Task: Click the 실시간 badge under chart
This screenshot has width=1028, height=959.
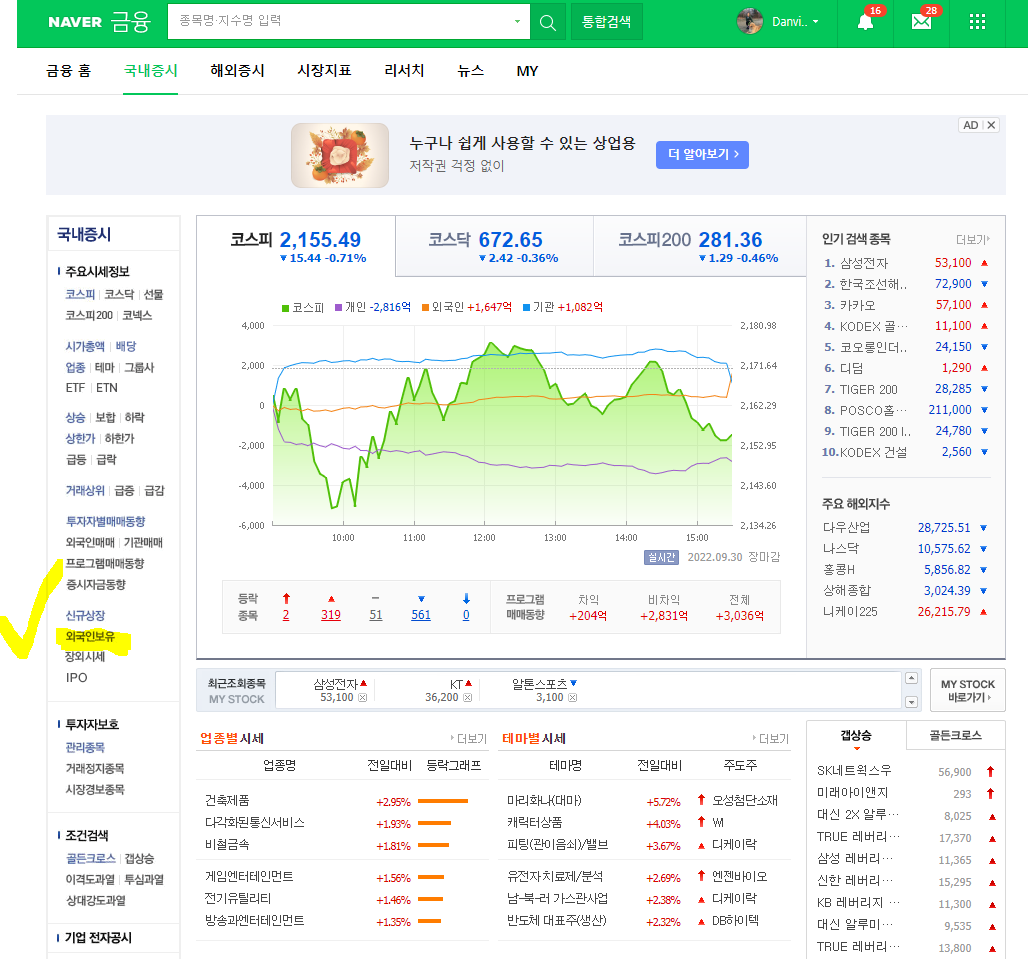Action: point(661,557)
